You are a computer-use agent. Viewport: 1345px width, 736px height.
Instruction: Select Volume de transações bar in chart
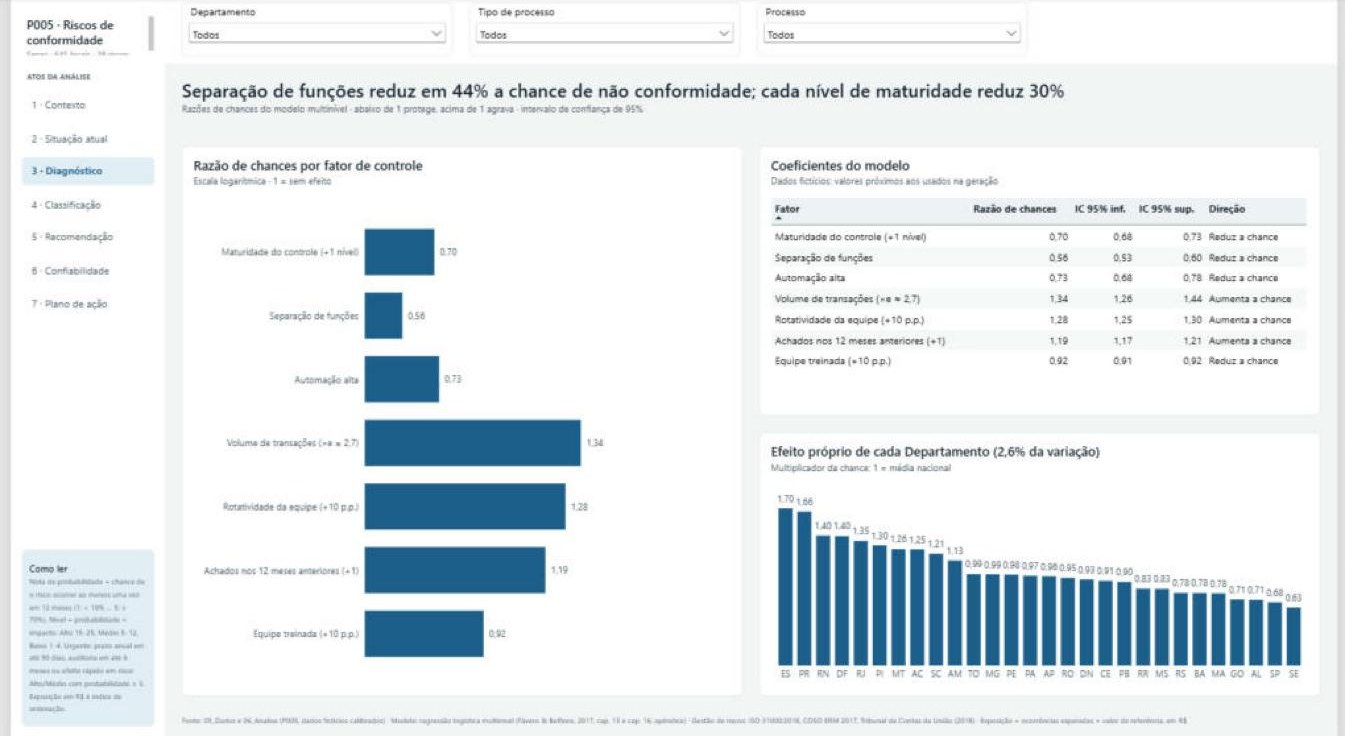472,442
